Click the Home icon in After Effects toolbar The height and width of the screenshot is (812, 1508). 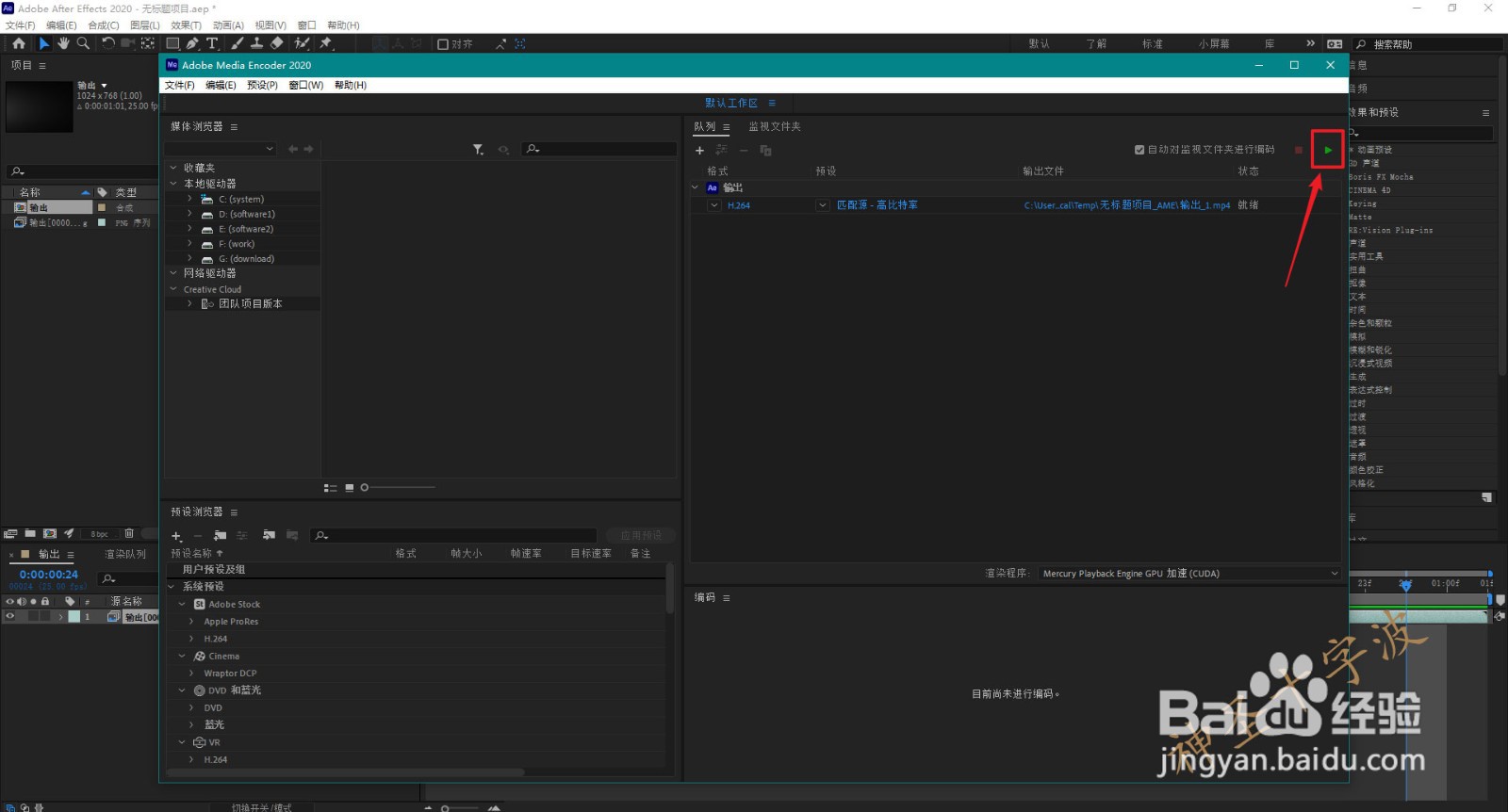(18, 43)
